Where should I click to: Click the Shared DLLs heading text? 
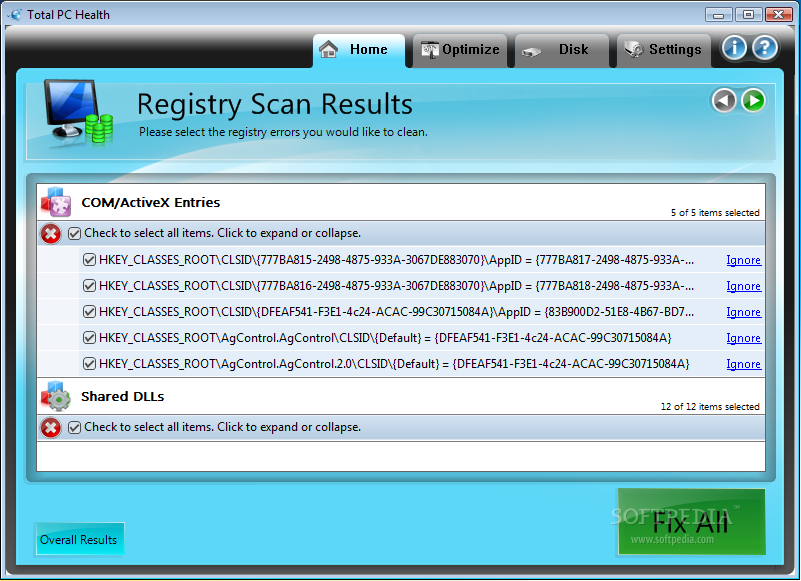pos(123,397)
